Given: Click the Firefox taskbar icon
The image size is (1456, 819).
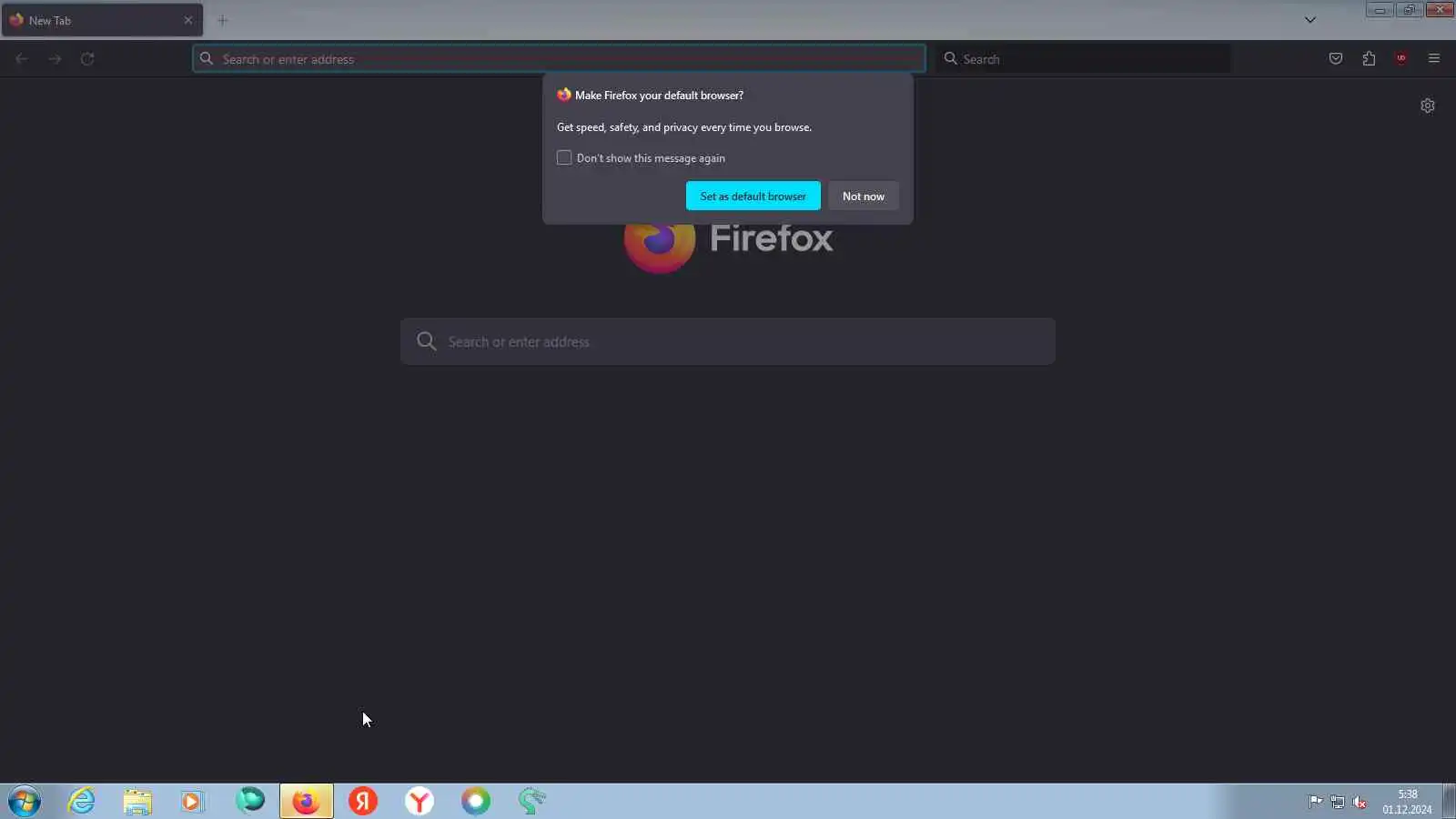Looking at the screenshot, I should [307, 802].
